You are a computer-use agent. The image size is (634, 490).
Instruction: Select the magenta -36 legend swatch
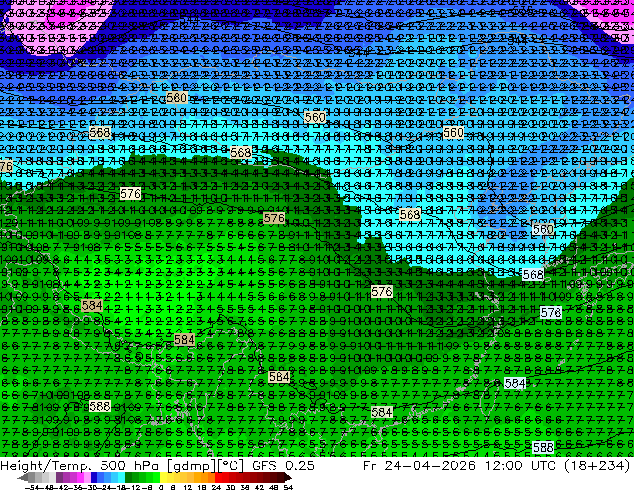[80, 477]
